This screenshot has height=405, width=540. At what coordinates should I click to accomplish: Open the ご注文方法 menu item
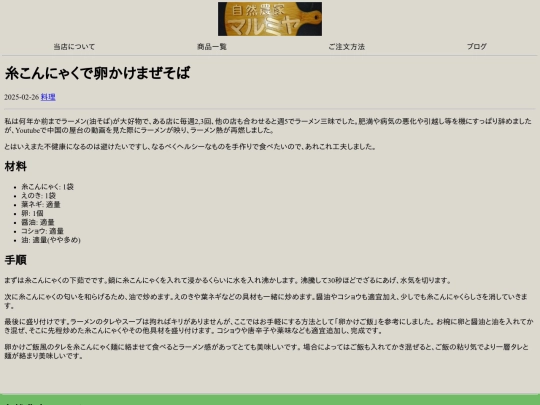[x=346, y=47]
